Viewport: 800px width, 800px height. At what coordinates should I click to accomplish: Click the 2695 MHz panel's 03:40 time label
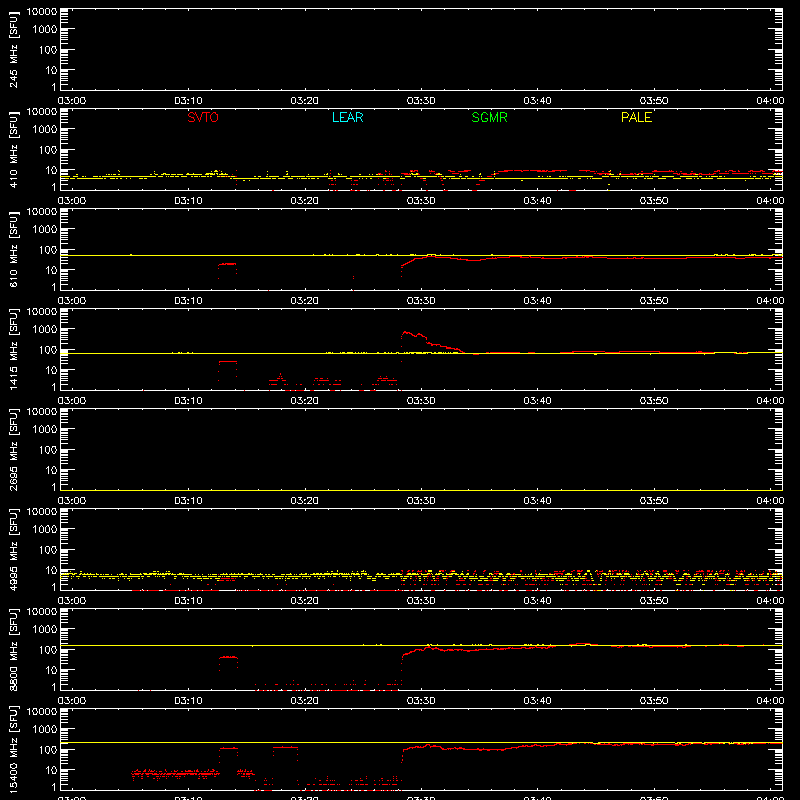coord(537,501)
